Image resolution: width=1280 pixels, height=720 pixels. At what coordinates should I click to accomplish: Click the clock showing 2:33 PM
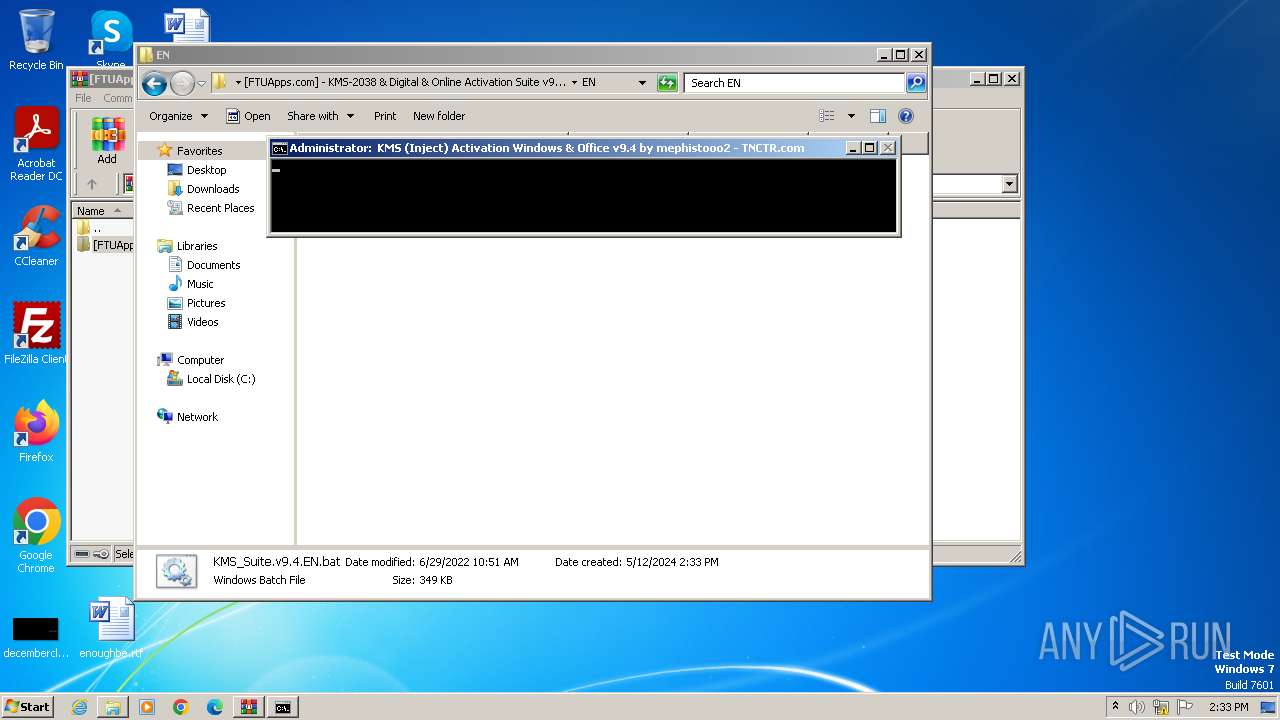(1228, 707)
